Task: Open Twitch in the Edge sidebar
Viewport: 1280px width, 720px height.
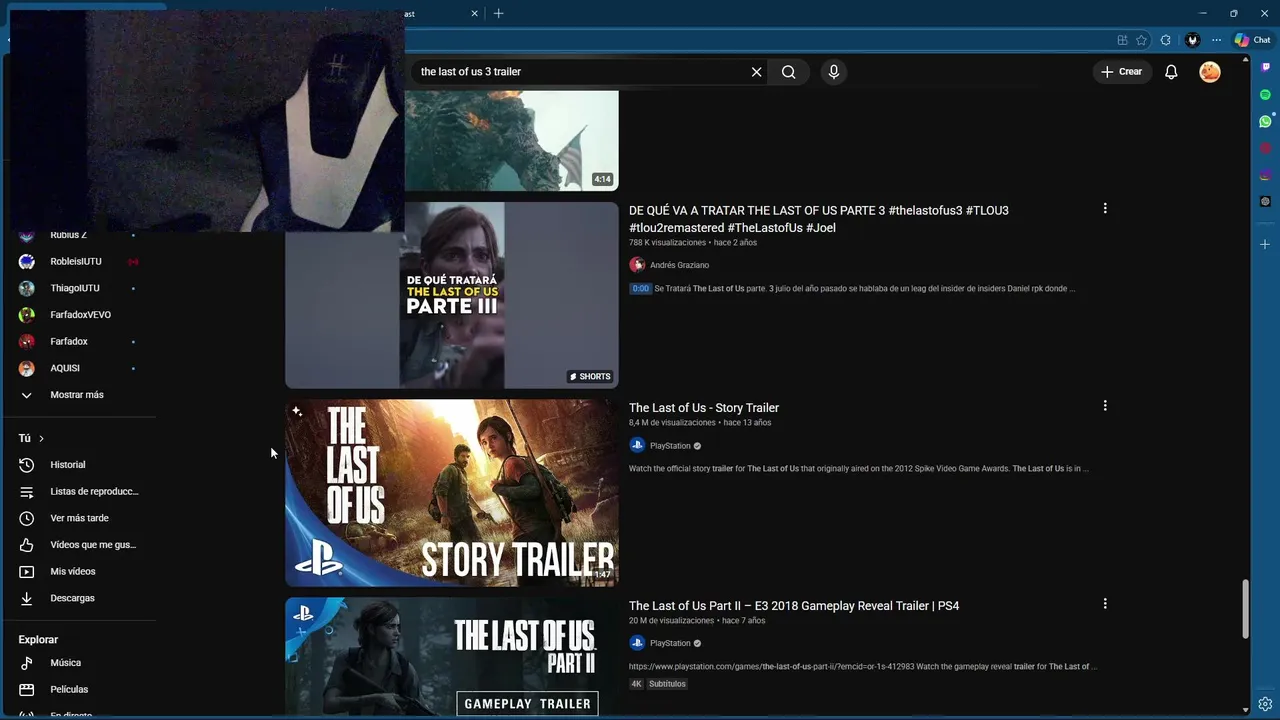Action: 1265,67
